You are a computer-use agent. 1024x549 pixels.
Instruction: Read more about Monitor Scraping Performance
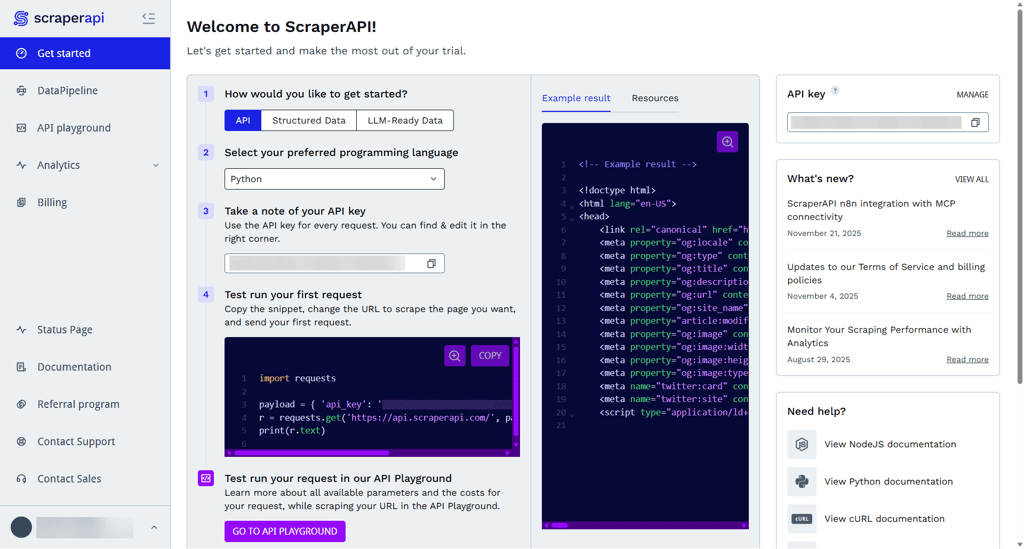click(x=967, y=360)
